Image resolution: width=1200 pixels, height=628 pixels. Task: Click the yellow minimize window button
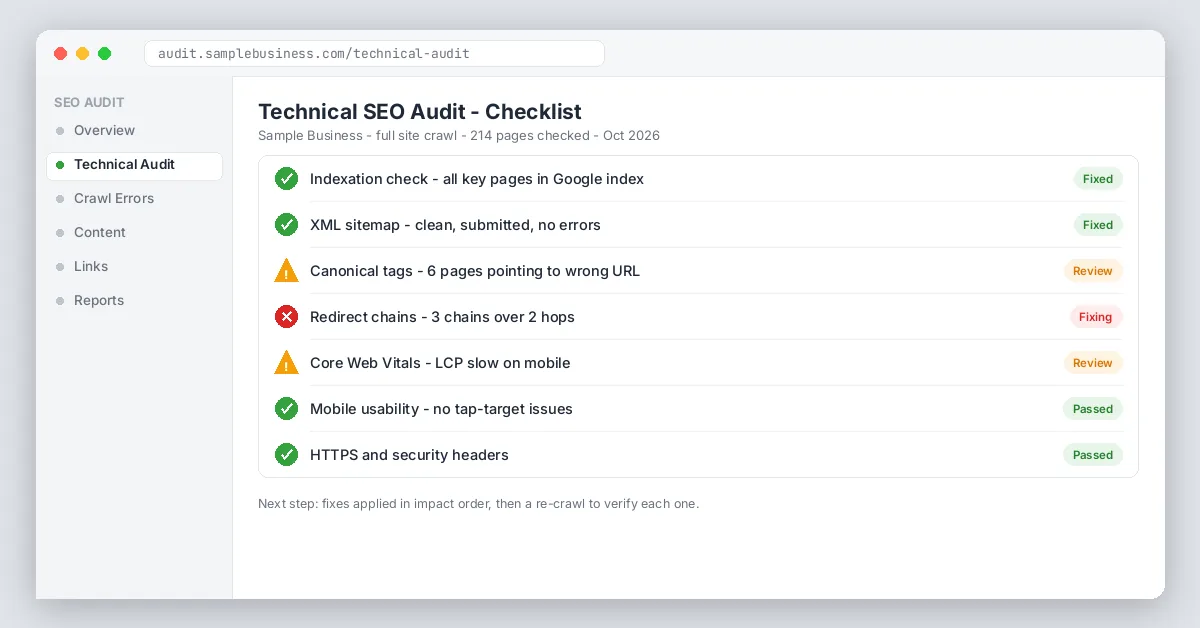click(x=83, y=54)
